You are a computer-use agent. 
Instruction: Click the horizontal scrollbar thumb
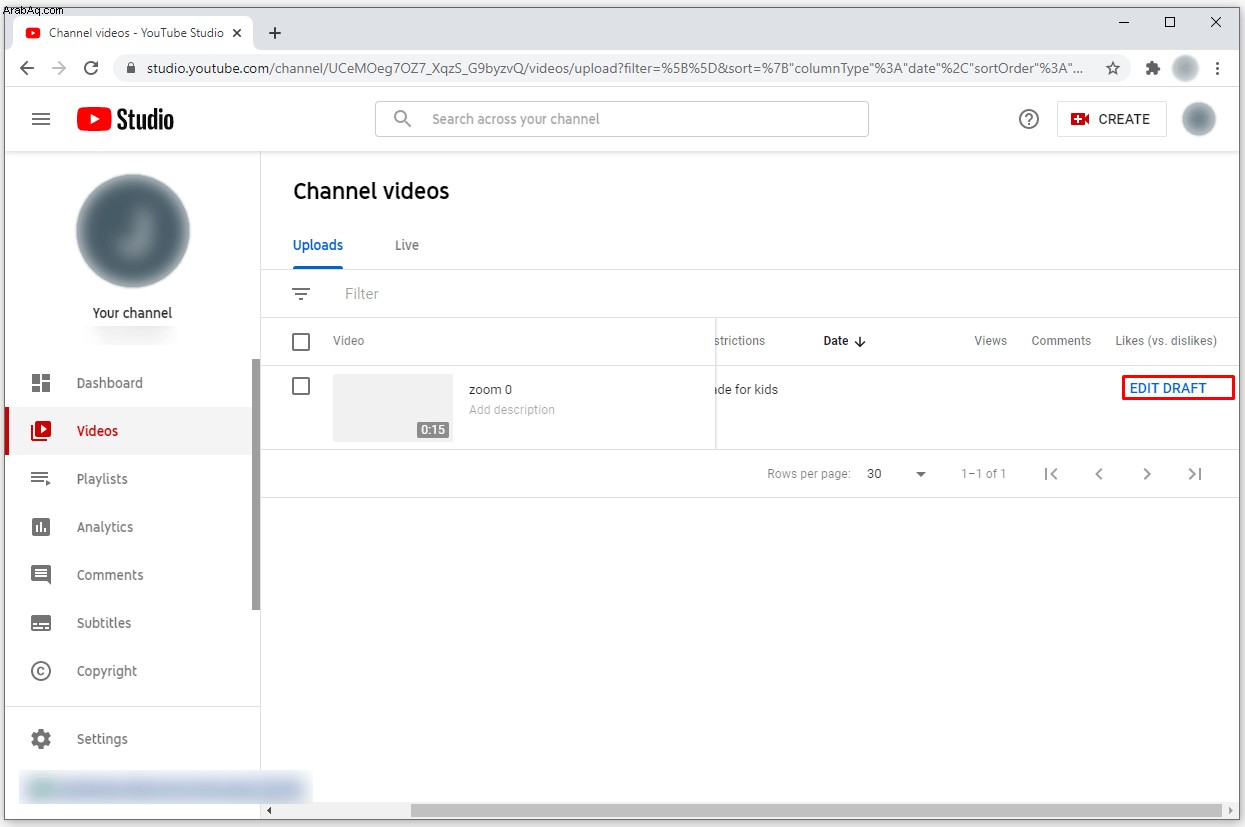click(x=816, y=810)
